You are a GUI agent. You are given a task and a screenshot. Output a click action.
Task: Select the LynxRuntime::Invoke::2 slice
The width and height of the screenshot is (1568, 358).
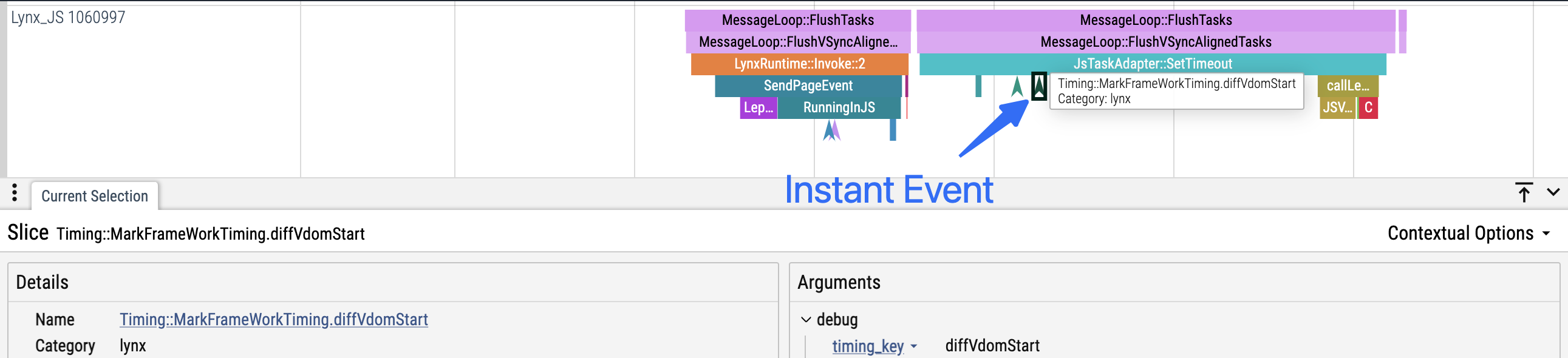tap(799, 64)
